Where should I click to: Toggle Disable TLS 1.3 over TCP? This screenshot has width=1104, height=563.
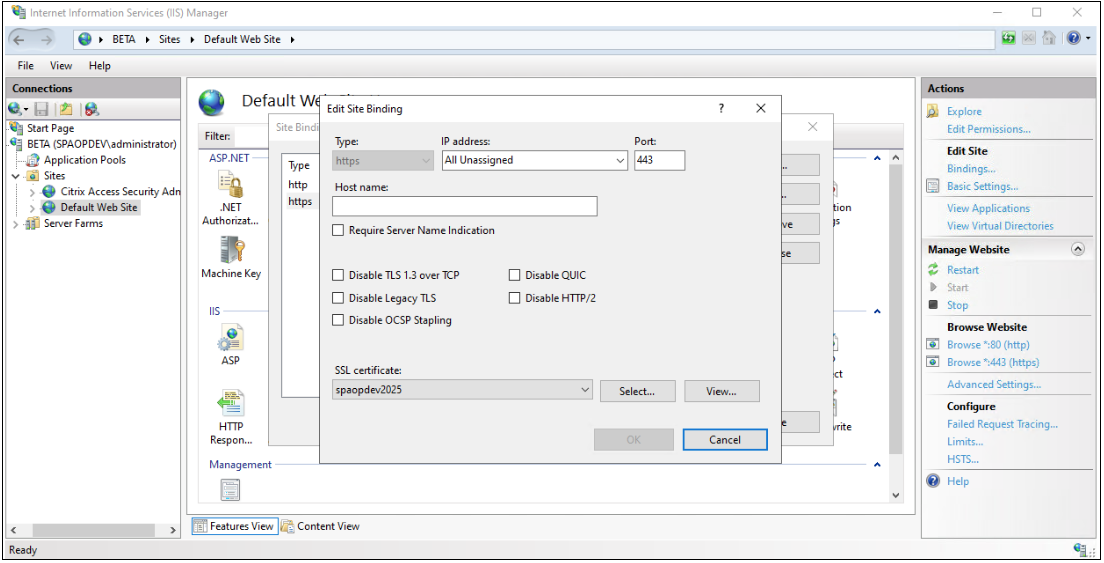[339, 275]
